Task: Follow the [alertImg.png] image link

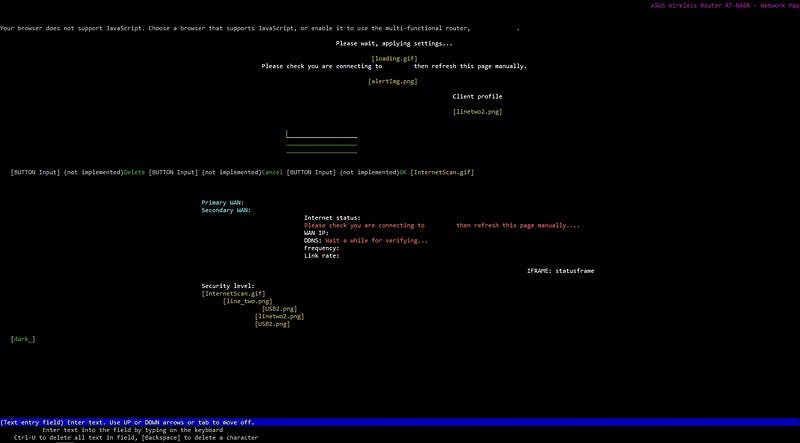Action: (x=393, y=81)
